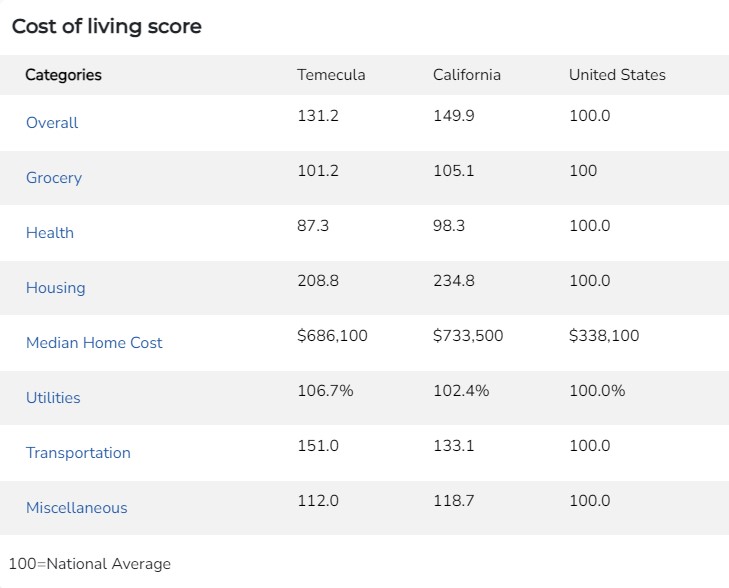Select the Cost of living score heading

click(106, 26)
